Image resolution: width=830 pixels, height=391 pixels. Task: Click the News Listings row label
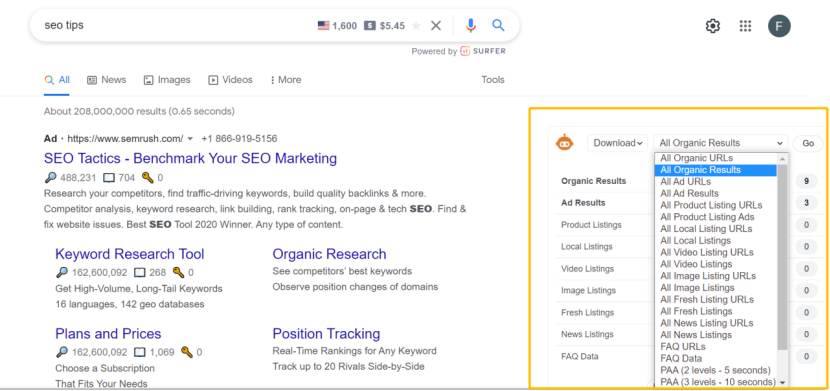pos(587,334)
